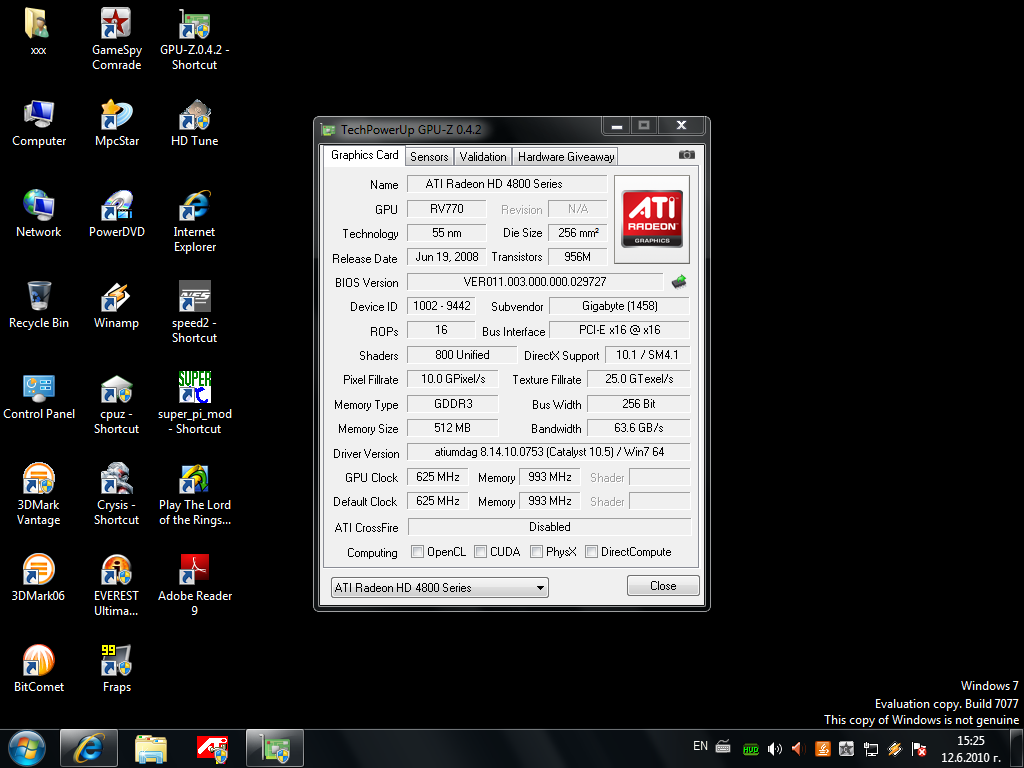Viewport: 1024px width, 768px height.
Task: Click the GPU name field ATI Radeon HD 4800 Series
Action: (507, 184)
